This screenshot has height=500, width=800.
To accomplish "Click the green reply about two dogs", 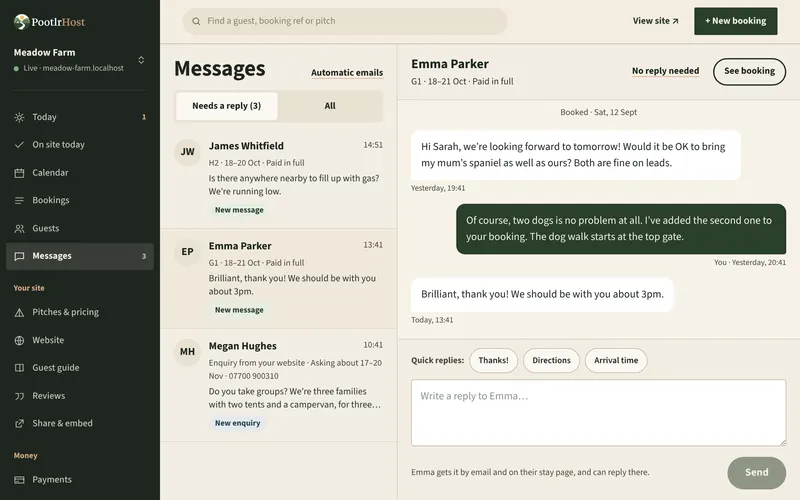I will [621, 229].
